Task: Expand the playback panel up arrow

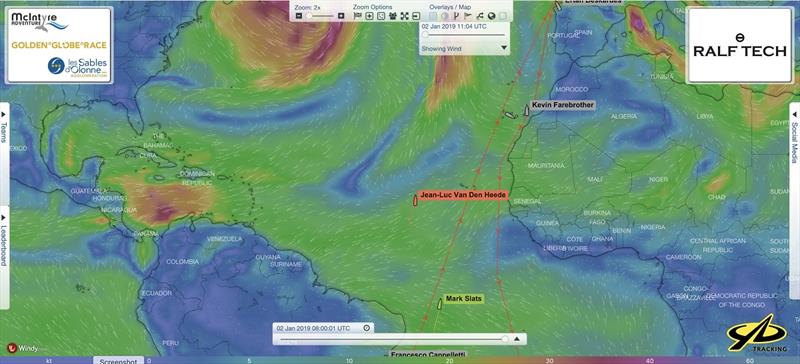Action: coord(516,338)
